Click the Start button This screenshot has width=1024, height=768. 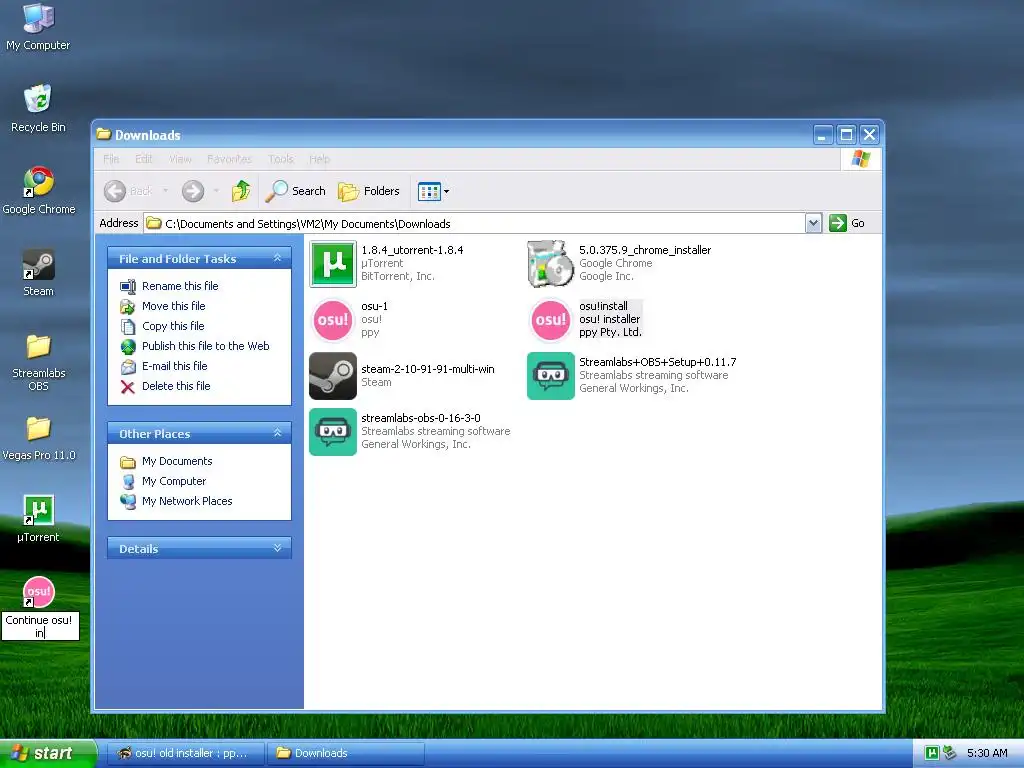(48, 753)
